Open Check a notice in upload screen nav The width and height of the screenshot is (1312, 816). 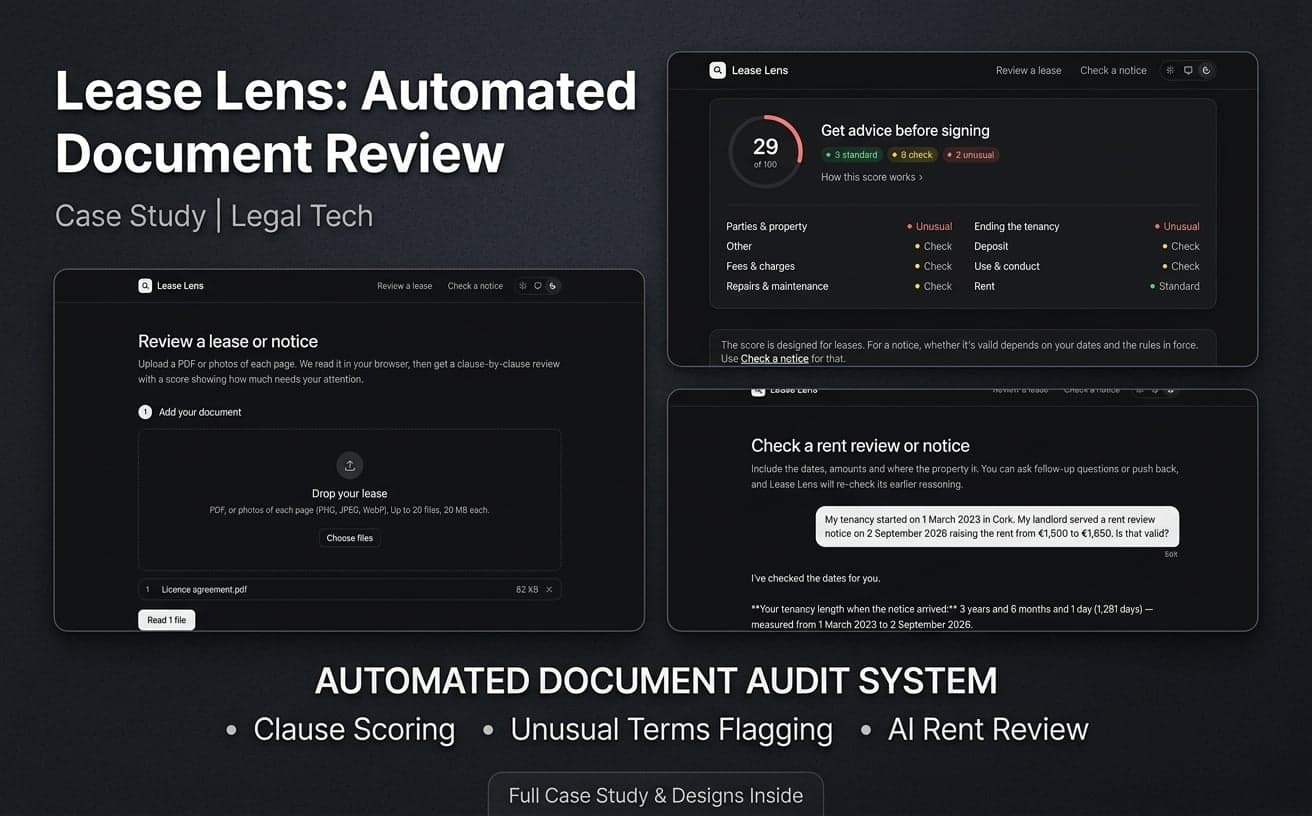click(x=475, y=286)
